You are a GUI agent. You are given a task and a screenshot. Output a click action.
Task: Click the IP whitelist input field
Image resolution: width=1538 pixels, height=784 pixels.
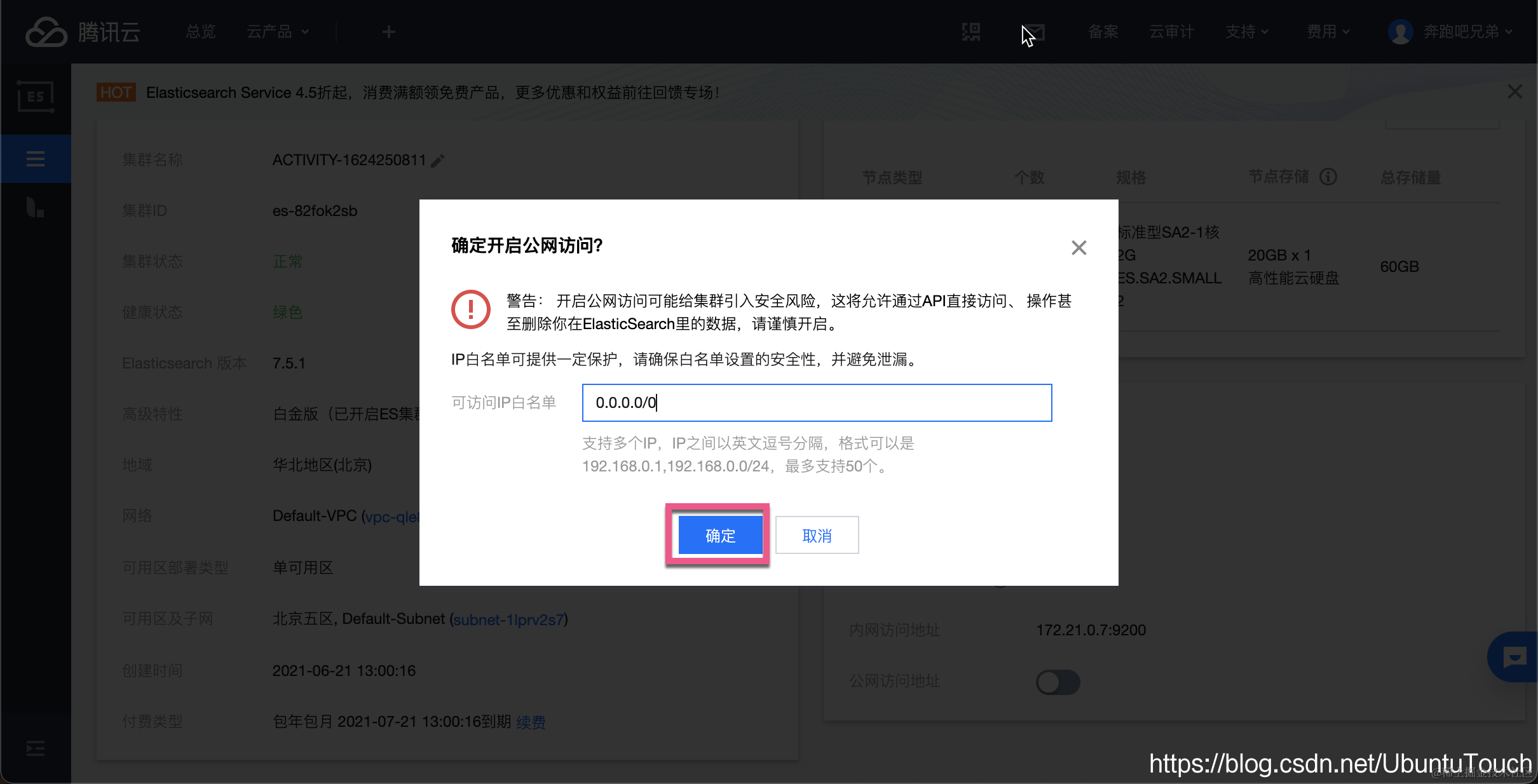(x=817, y=403)
